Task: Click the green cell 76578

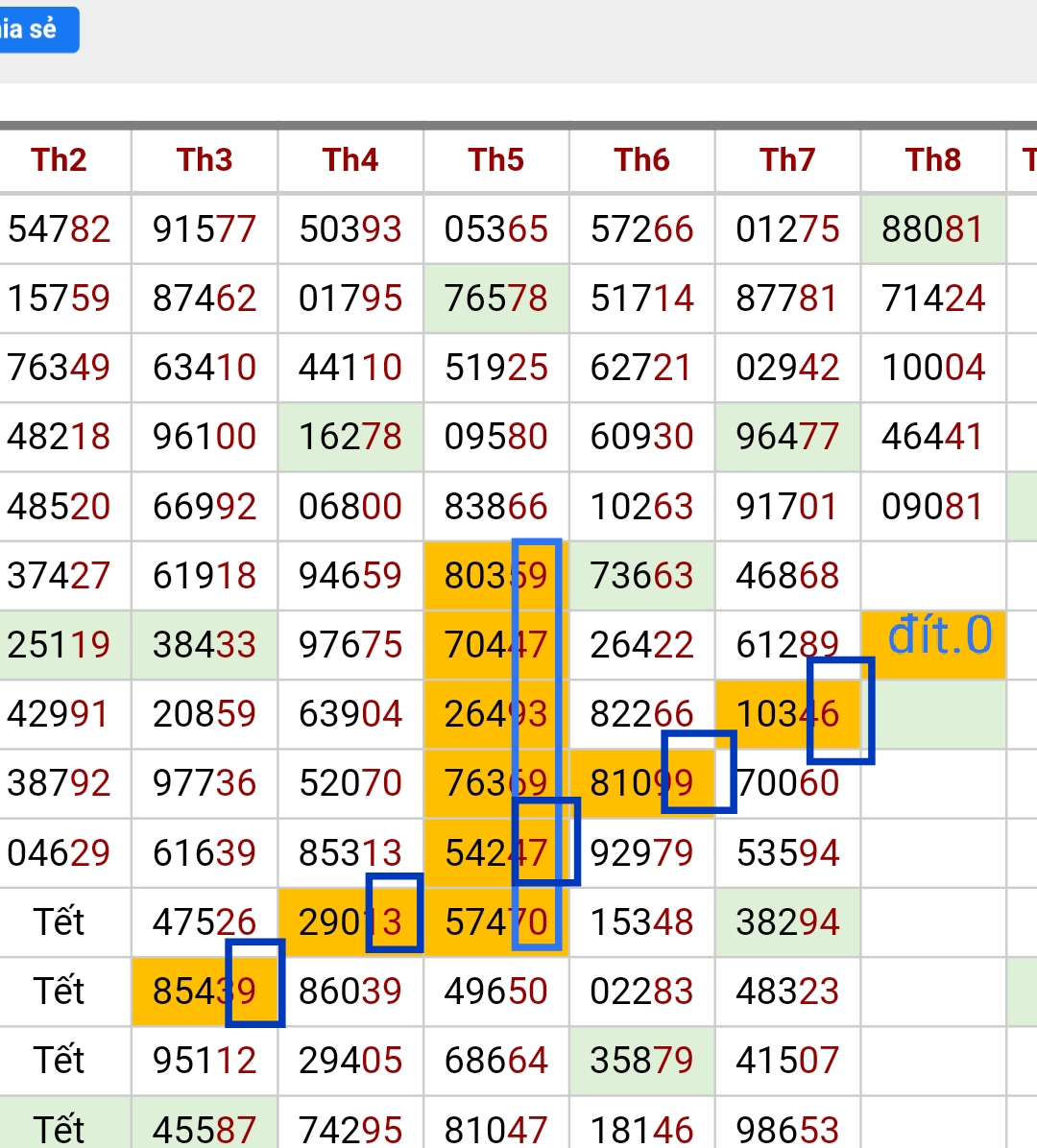Action: pyautogui.click(x=496, y=299)
